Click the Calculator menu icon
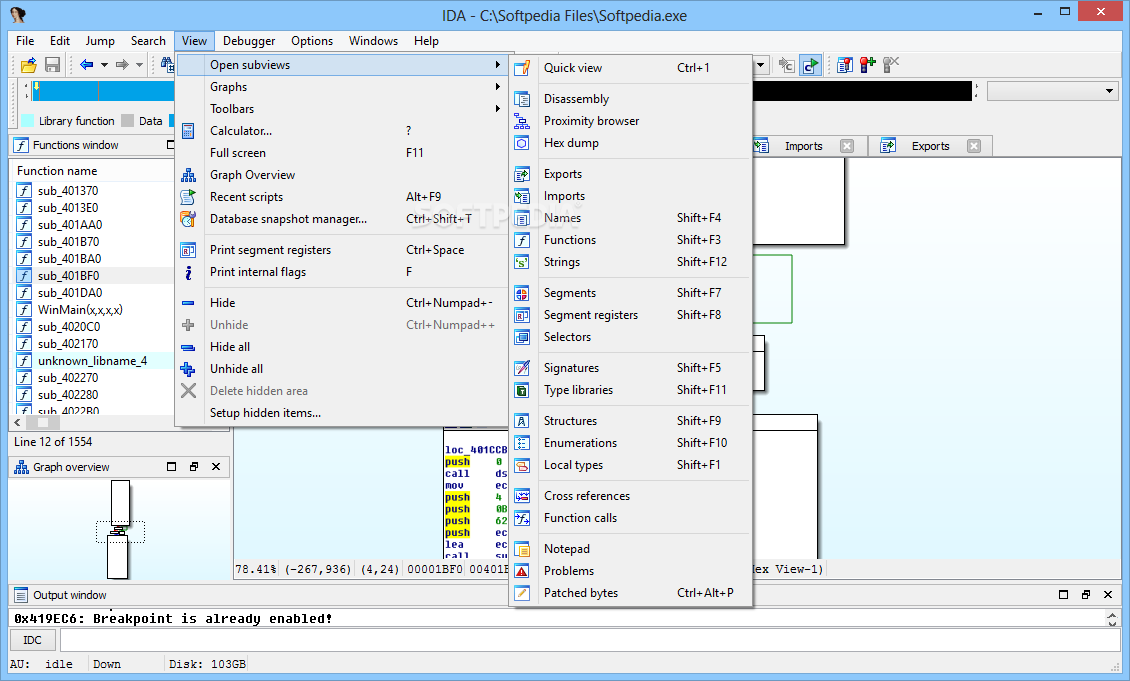 click(188, 130)
